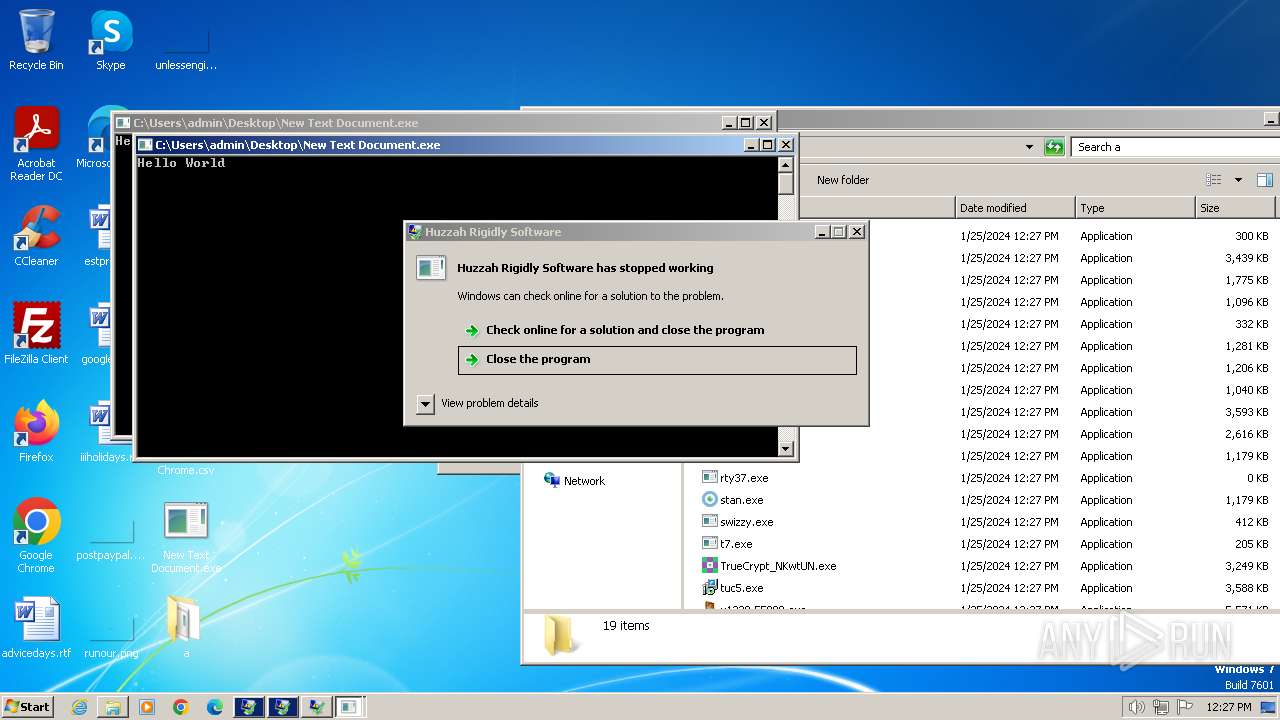
Task: Click the File Explorer taskbar icon
Action: 113,707
